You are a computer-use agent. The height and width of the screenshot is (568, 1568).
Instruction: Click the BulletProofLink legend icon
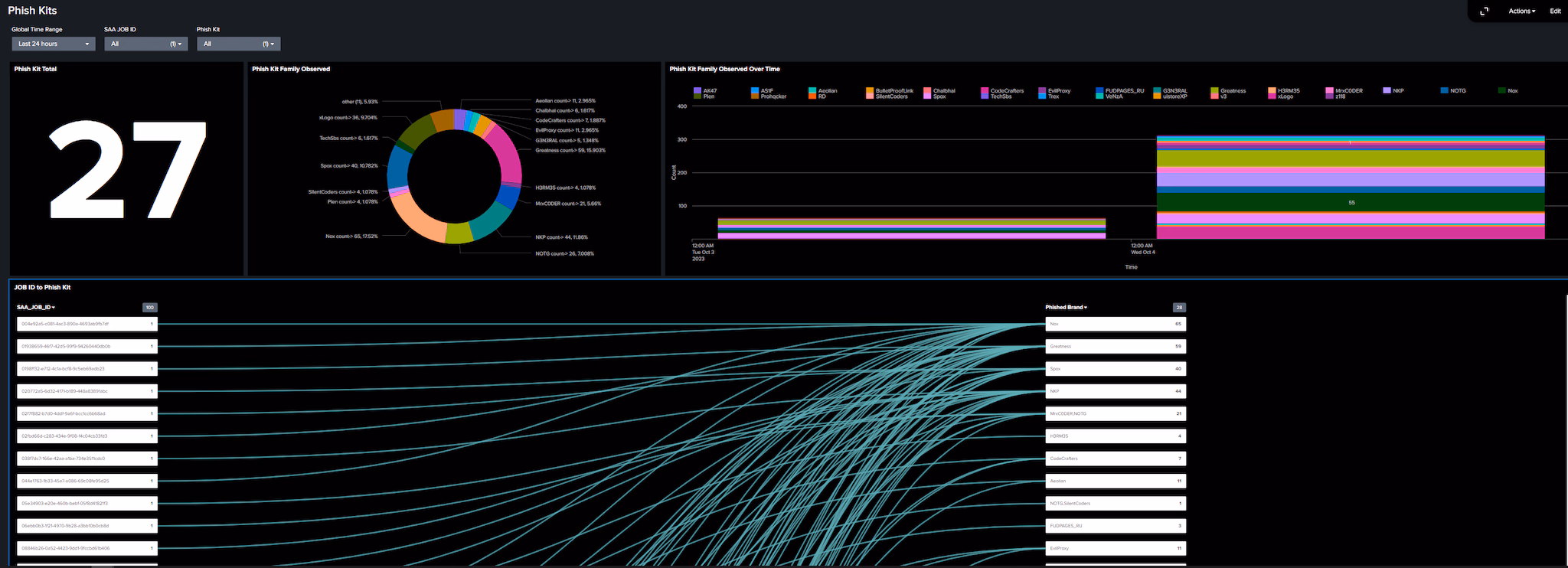[x=870, y=90]
